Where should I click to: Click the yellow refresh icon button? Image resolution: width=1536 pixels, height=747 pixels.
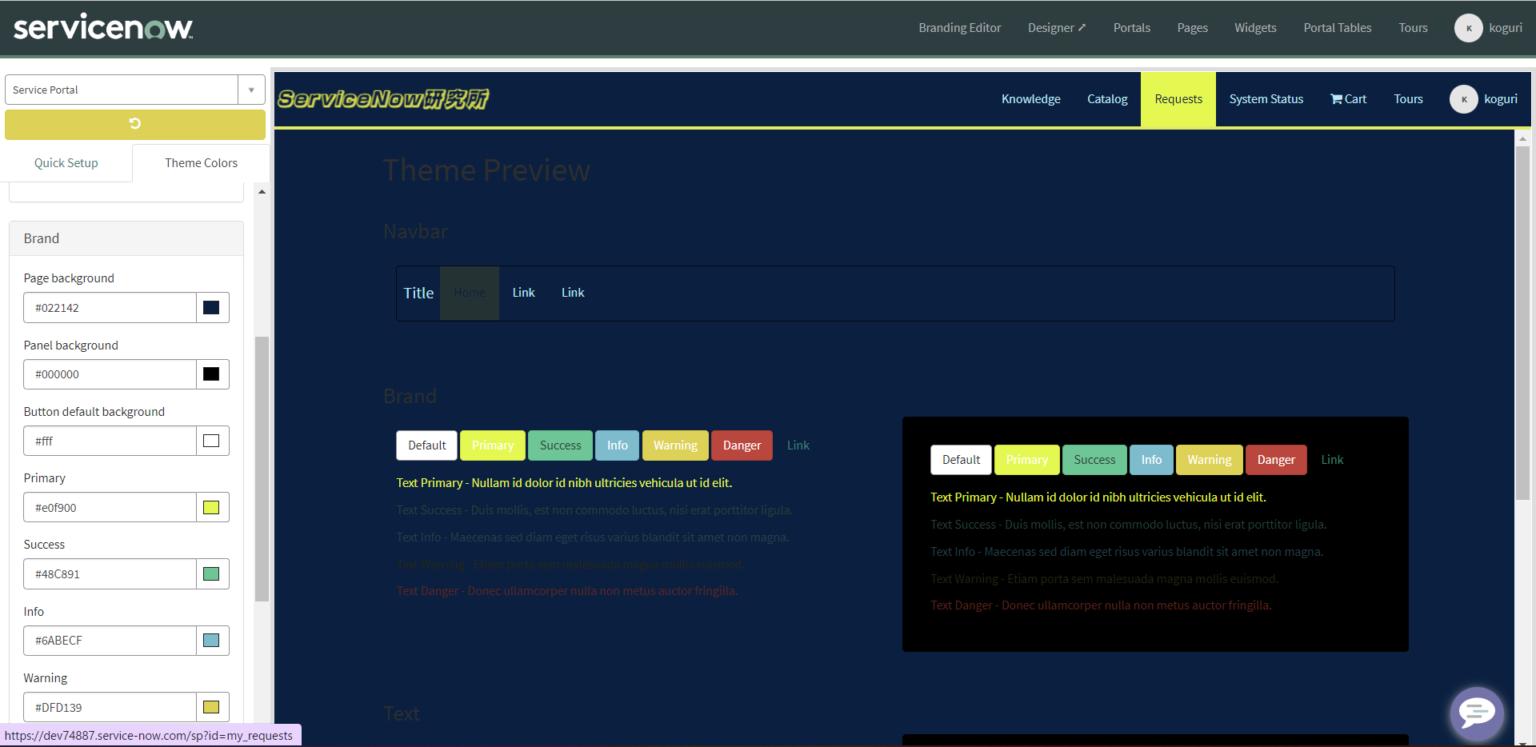[135, 124]
